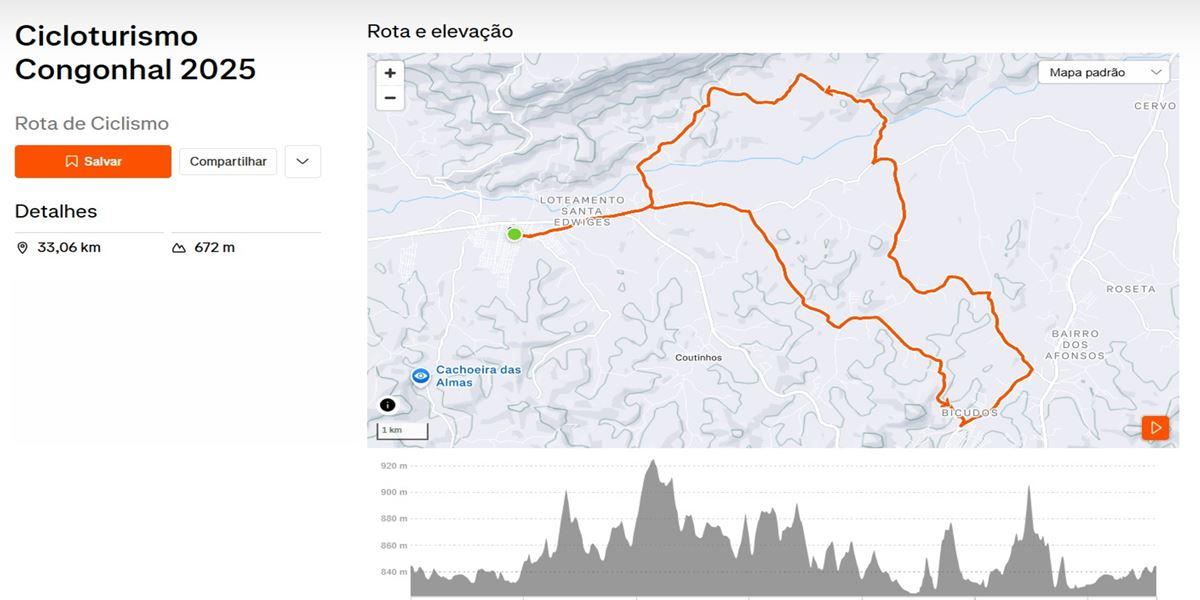1200x600 pixels.
Task: Click the distance pin icon beside 33,06 km
Action: coord(23,248)
